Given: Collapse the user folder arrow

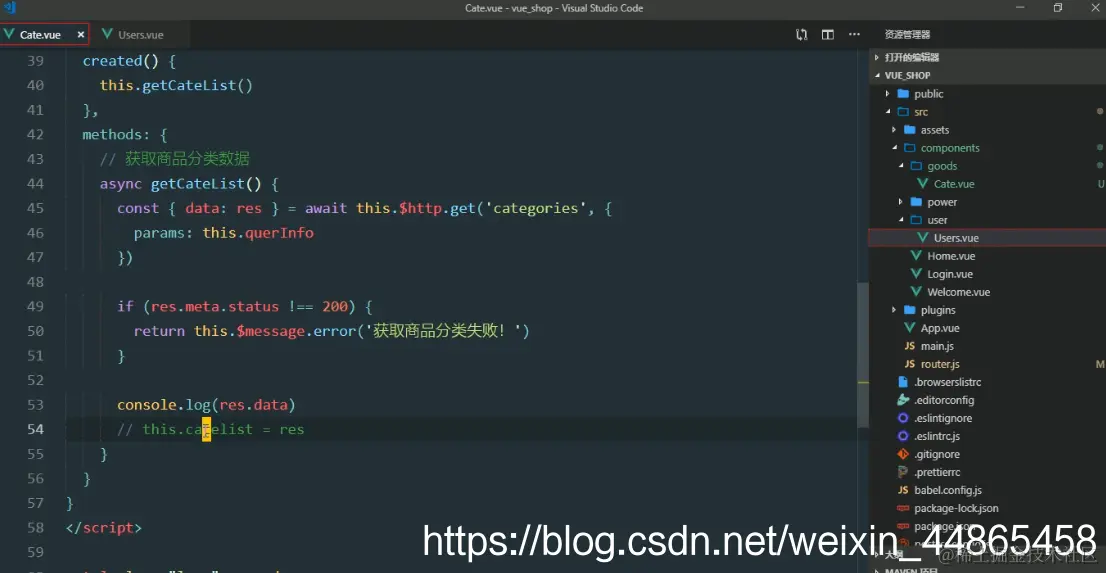Looking at the screenshot, I should coord(901,220).
